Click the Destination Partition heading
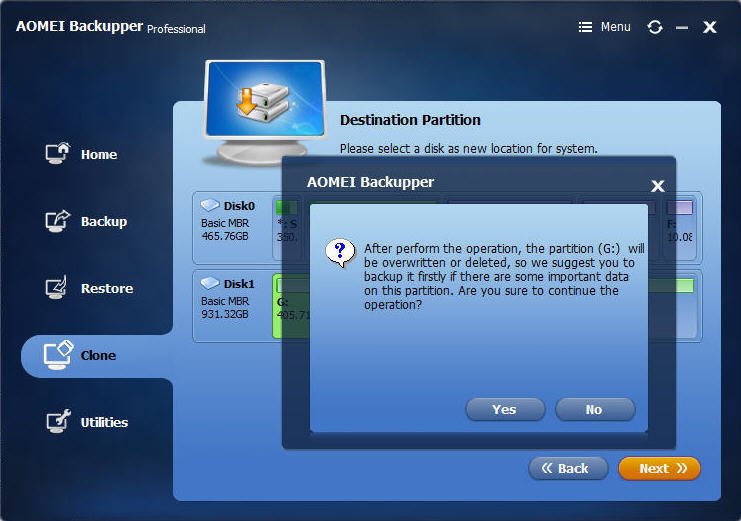 click(410, 120)
